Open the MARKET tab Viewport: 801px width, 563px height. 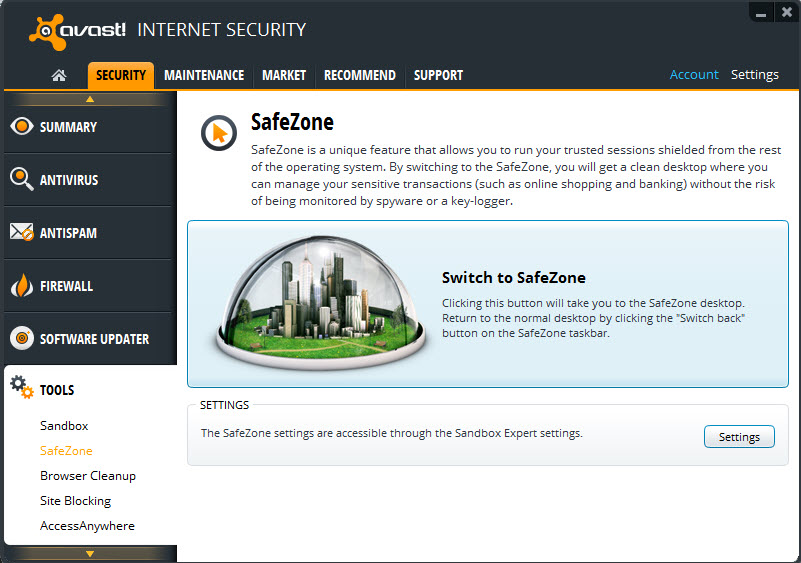284,75
